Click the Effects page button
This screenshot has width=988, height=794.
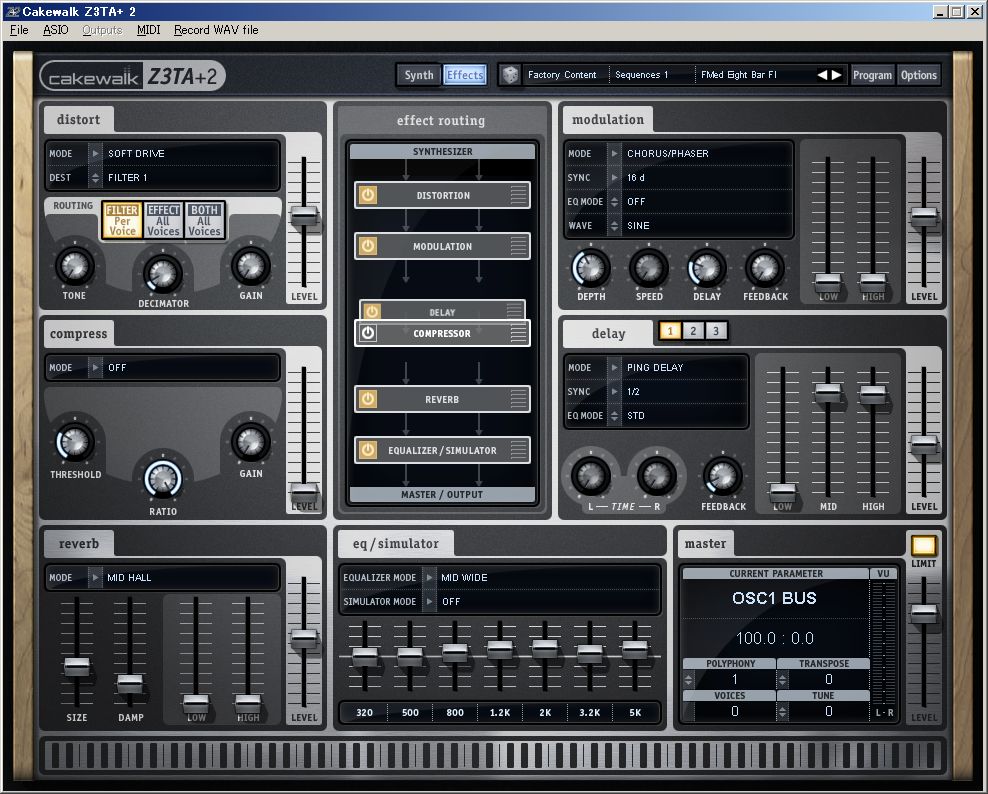pos(465,75)
